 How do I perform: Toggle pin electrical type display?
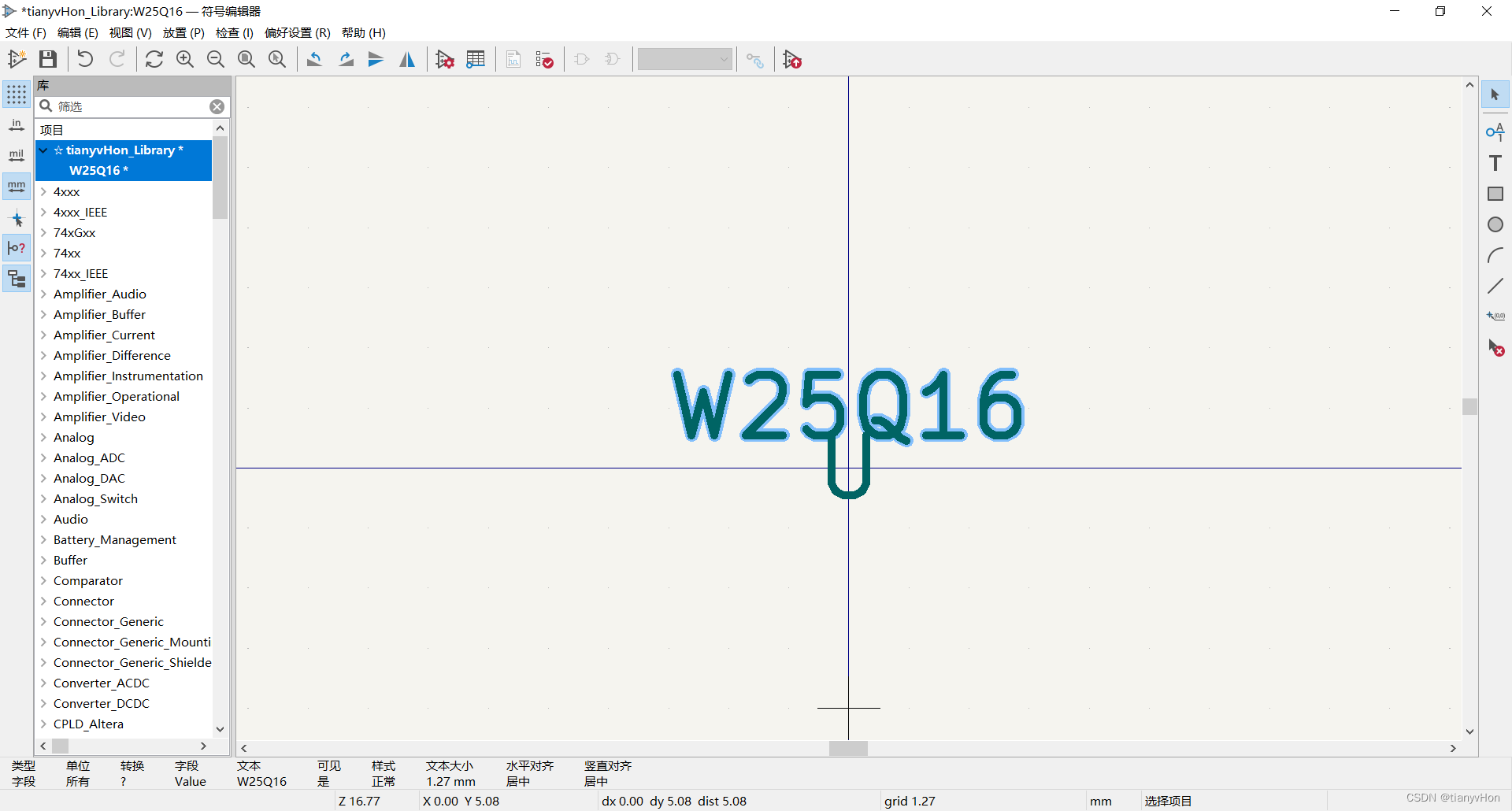(x=17, y=248)
